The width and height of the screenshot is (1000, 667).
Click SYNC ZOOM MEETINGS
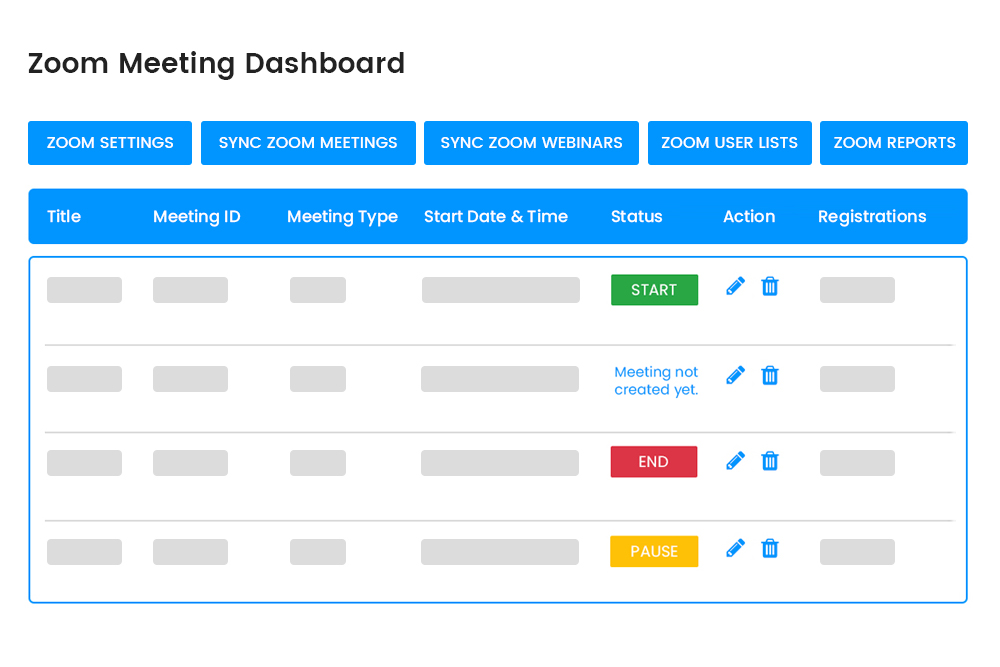click(307, 143)
